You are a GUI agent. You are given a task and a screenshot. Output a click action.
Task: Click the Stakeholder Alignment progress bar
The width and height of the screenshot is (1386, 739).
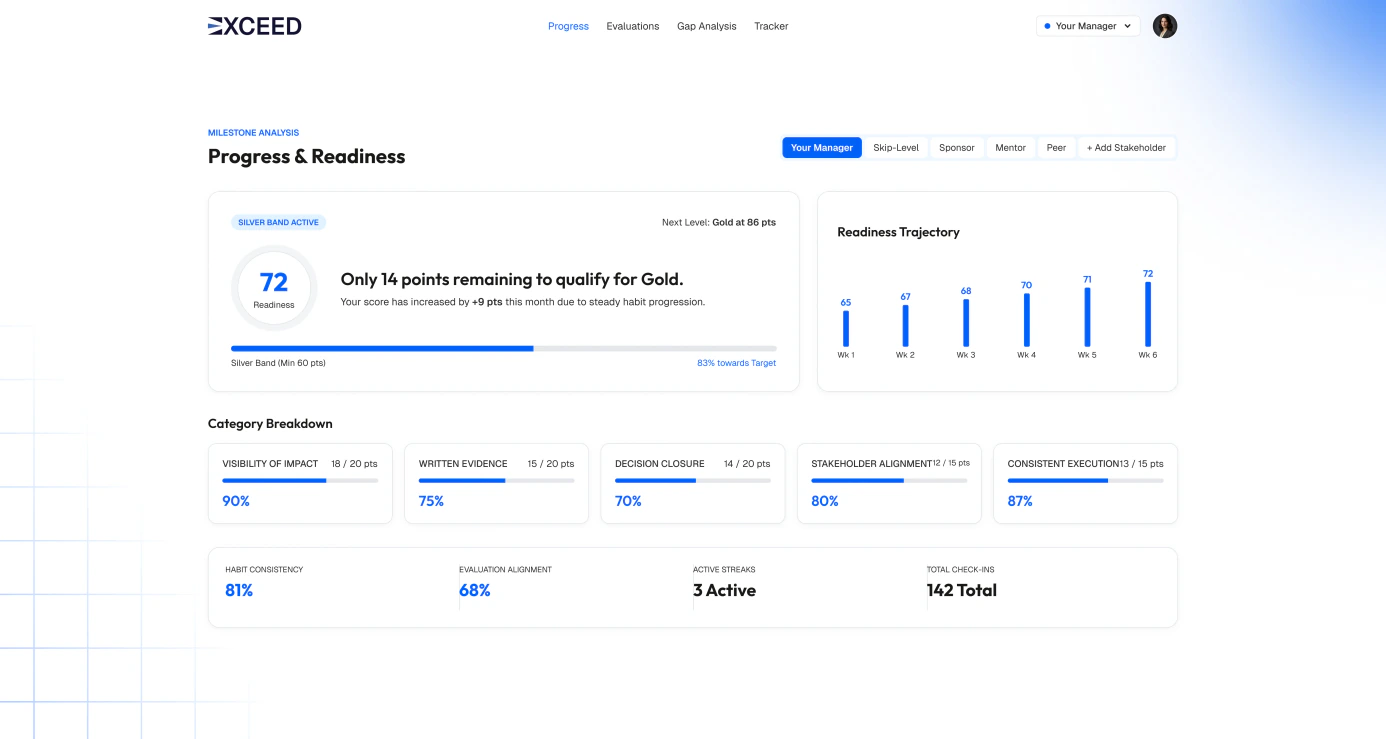889,481
